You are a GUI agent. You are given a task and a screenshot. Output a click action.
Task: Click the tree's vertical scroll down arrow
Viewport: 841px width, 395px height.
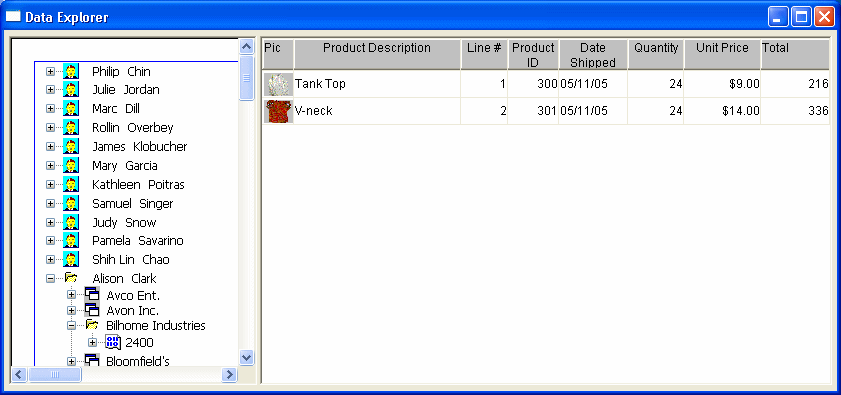[247, 357]
